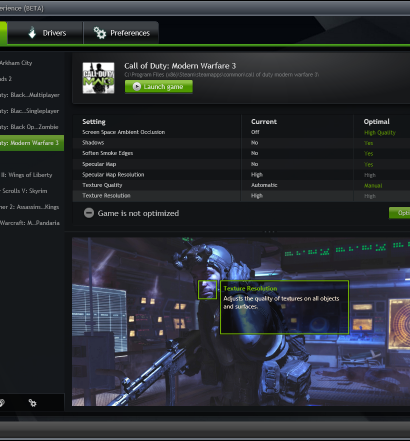Click the gear icon at the sidebar bottom
Viewport: 410px width, 441px height.
32,403
